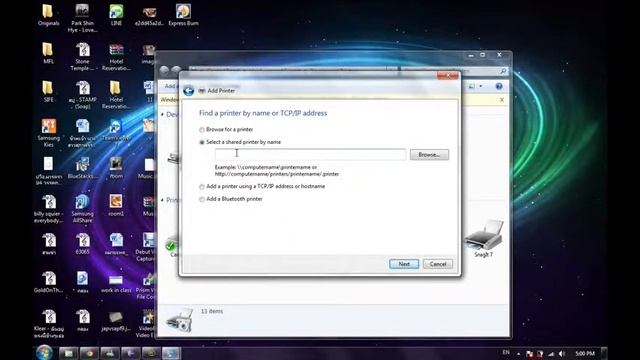The height and width of the screenshot is (360, 640).
Task: Open Samsung AllShare shortcut
Action: [82, 209]
